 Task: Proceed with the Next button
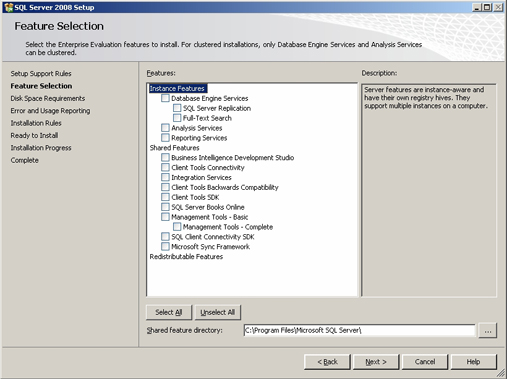(x=376, y=362)
